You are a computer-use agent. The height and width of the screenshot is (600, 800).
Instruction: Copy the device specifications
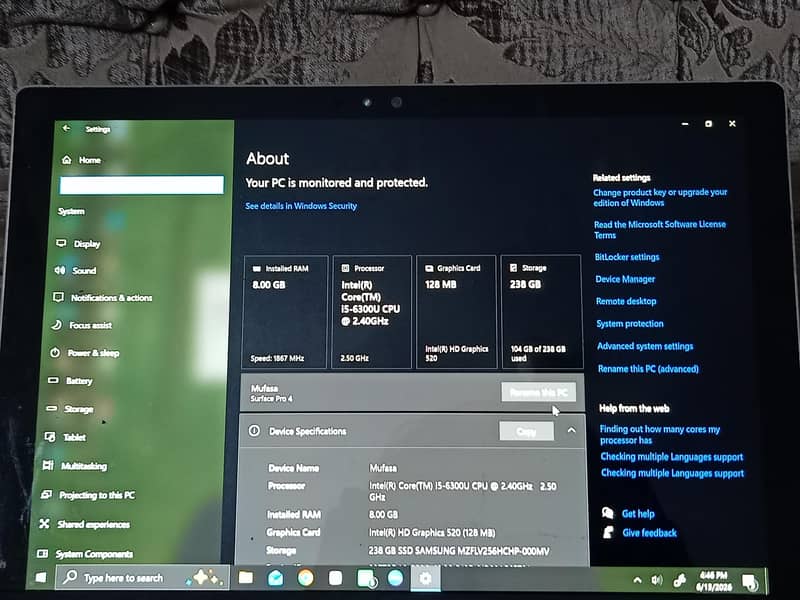click(x=526, y=432)
